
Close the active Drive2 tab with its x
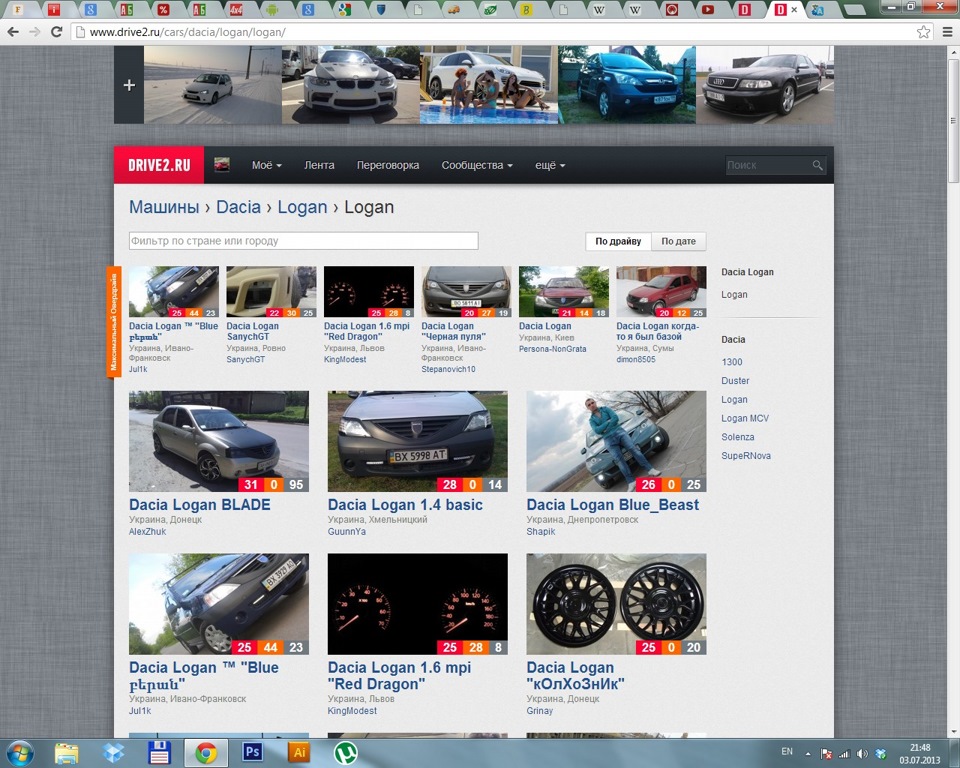[794, 10]
